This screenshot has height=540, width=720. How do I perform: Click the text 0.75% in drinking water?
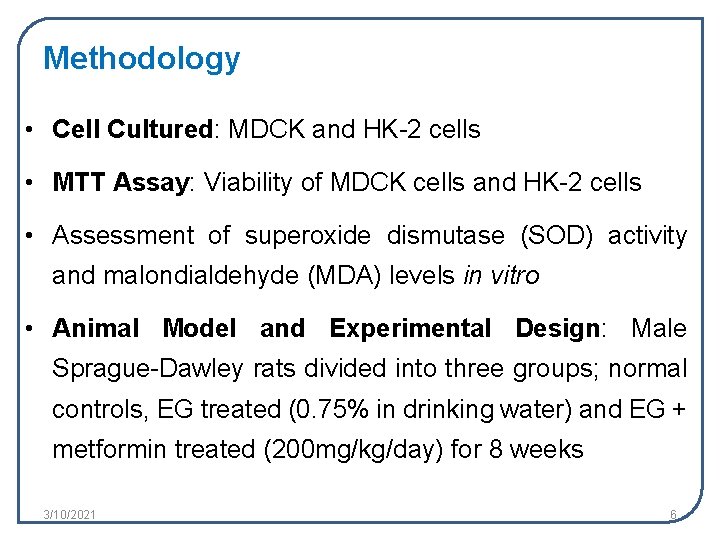point(431,409)
